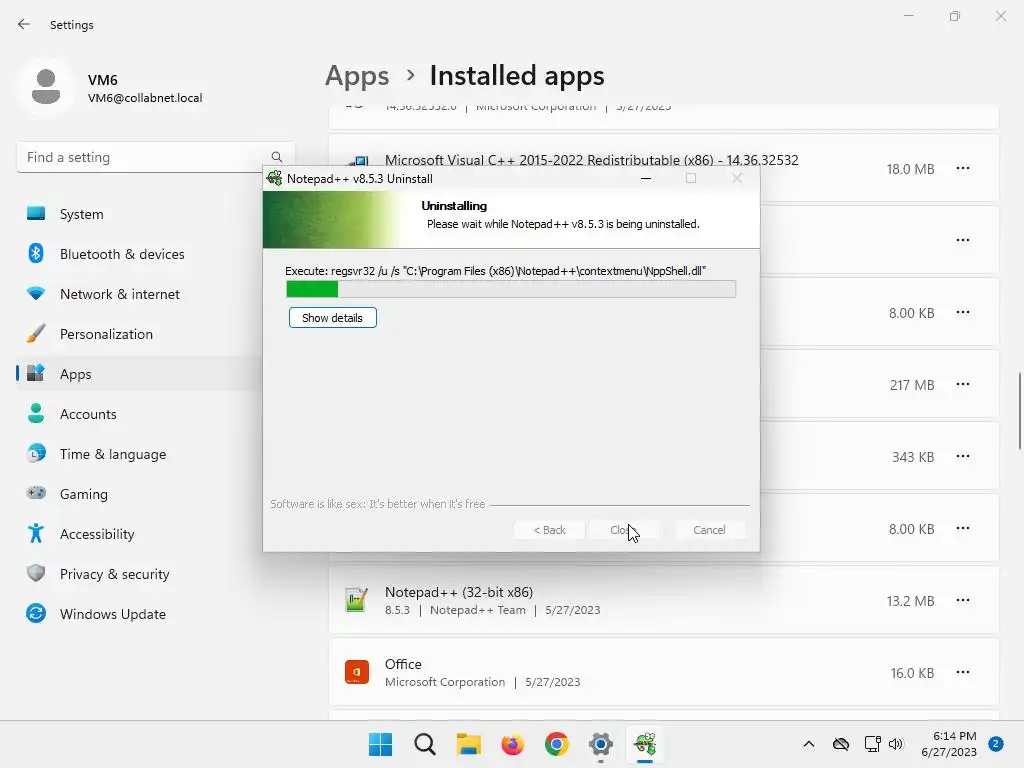
Task: Open the clock and date flyout
Action: point(949,744)
